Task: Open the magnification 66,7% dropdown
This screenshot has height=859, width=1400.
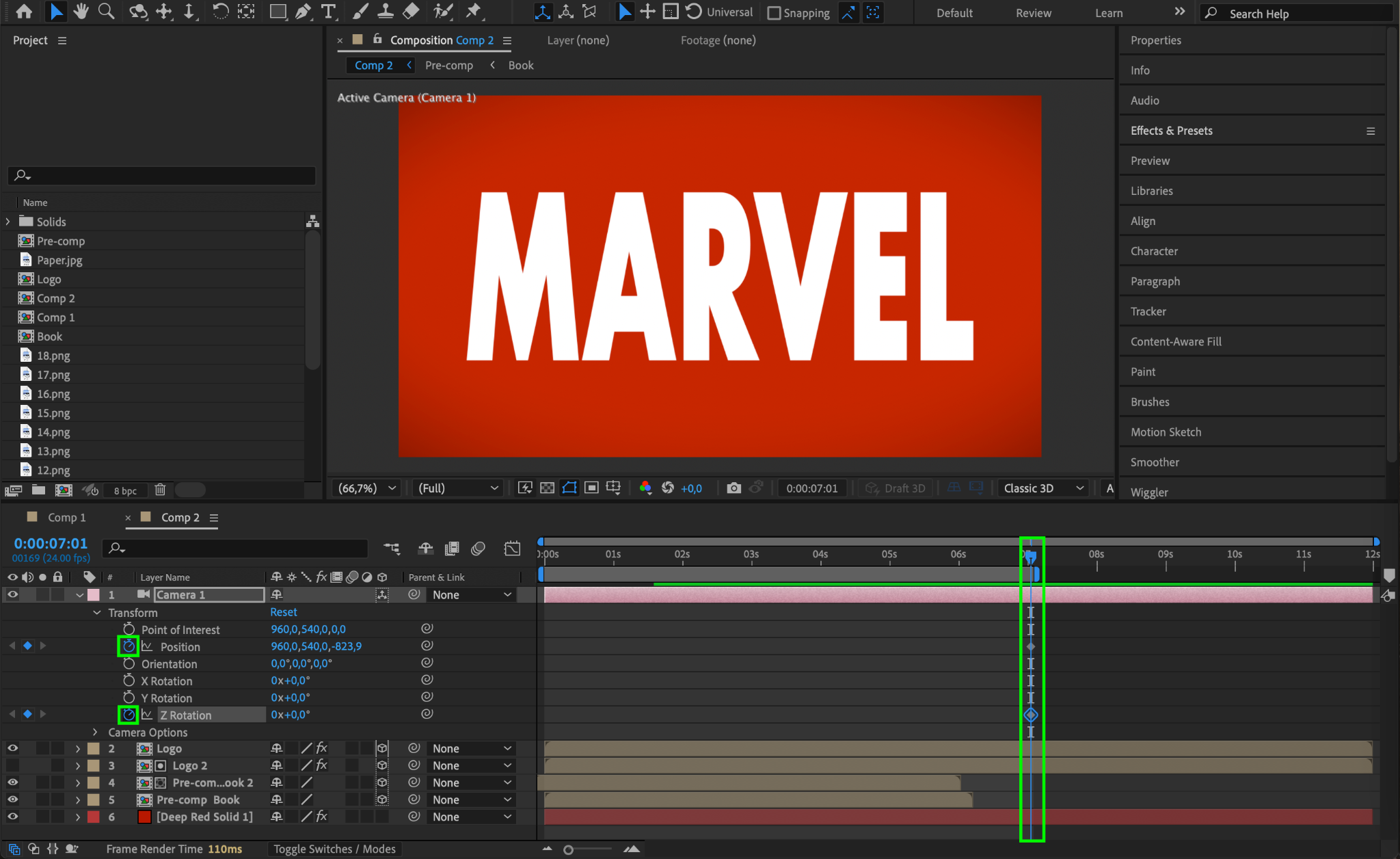Action: (367, 488)
